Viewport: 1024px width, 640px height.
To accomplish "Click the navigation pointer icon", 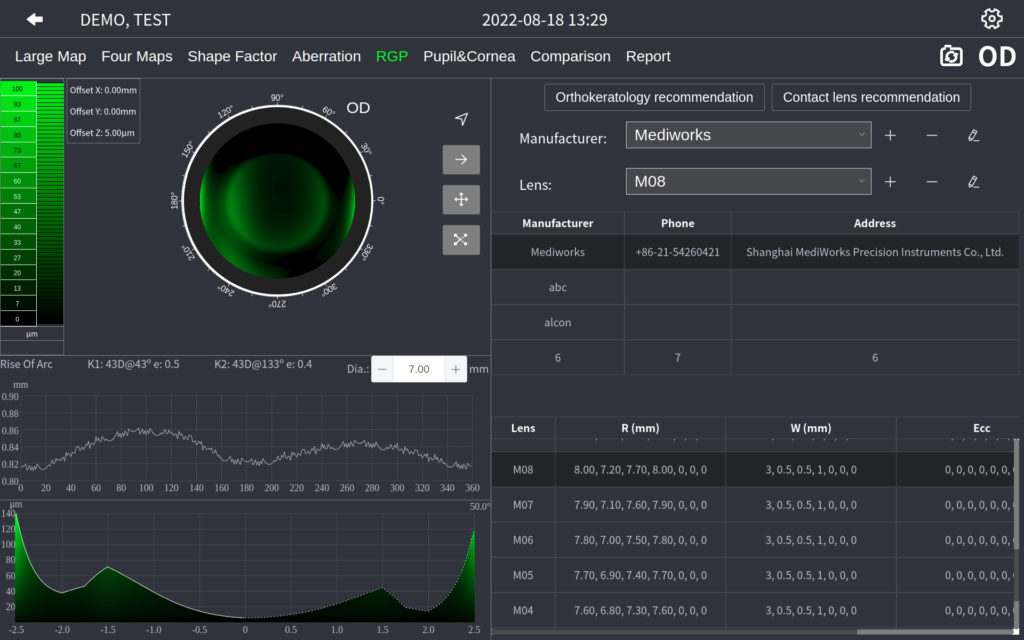I will 461,120.
